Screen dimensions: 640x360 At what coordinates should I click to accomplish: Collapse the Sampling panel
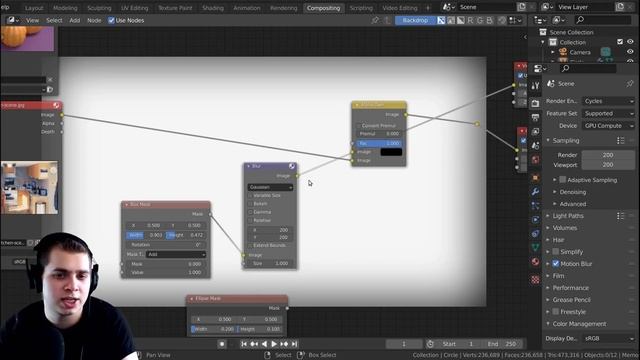548,140
